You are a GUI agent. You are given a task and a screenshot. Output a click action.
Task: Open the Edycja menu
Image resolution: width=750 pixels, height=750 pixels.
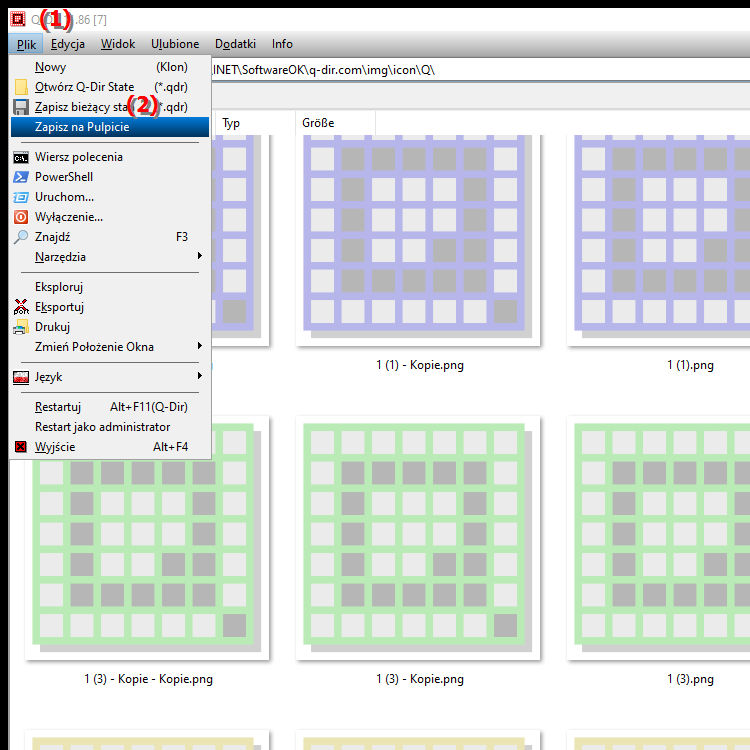[x=68, y=44]
